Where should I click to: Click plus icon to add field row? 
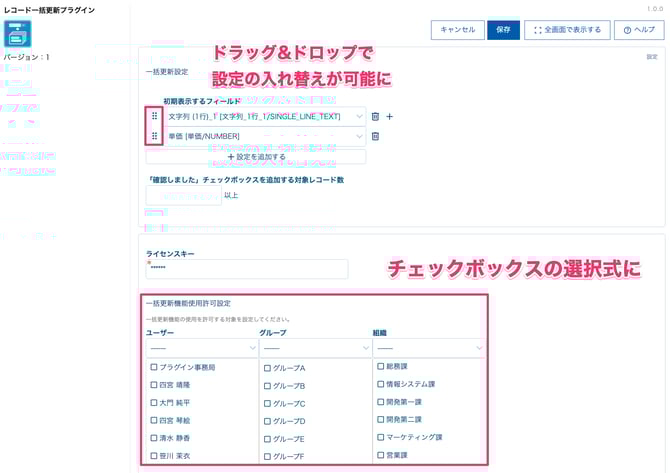(390, 116)
